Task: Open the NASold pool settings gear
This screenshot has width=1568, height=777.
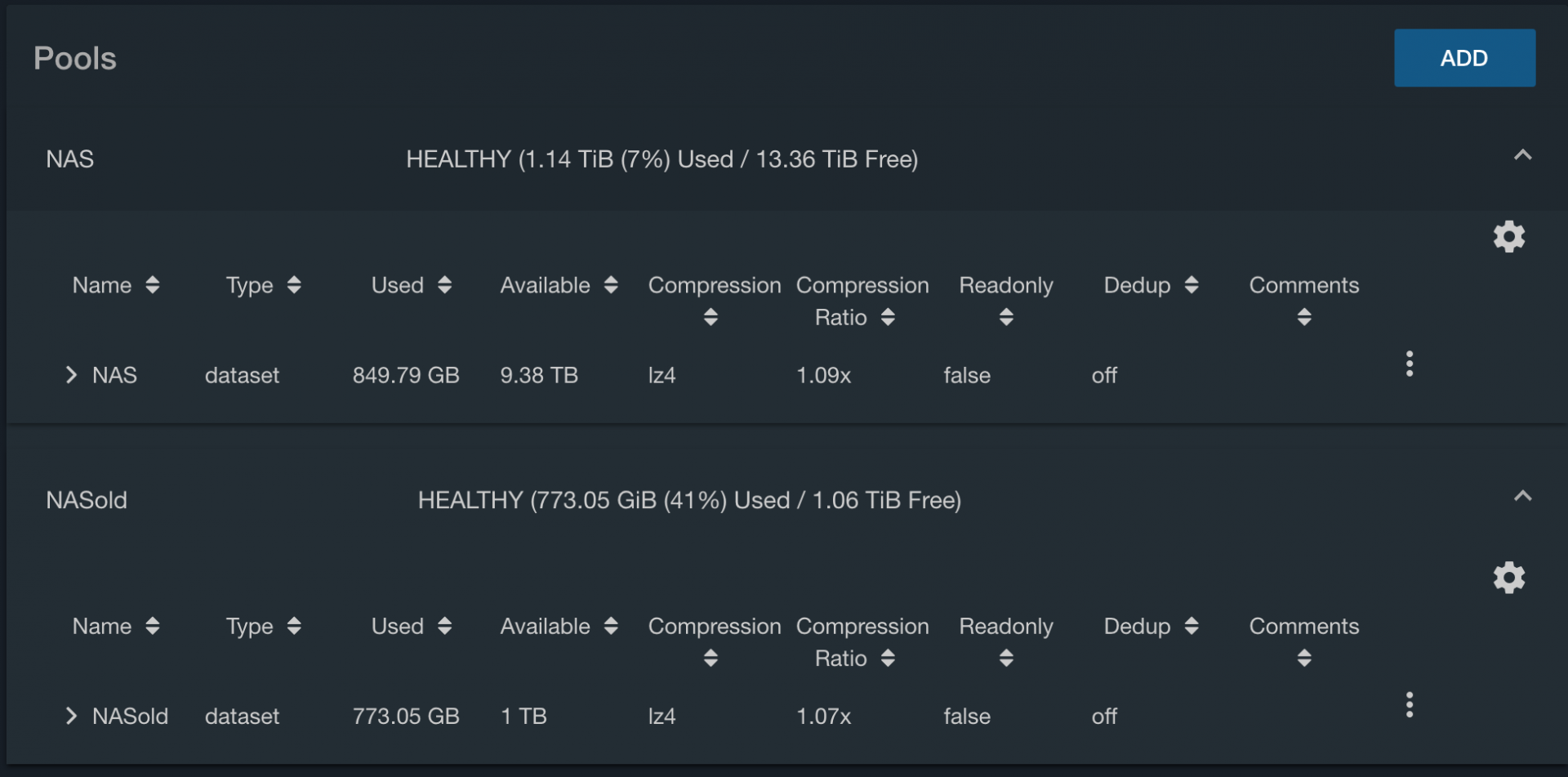Action: (1508, 578)
